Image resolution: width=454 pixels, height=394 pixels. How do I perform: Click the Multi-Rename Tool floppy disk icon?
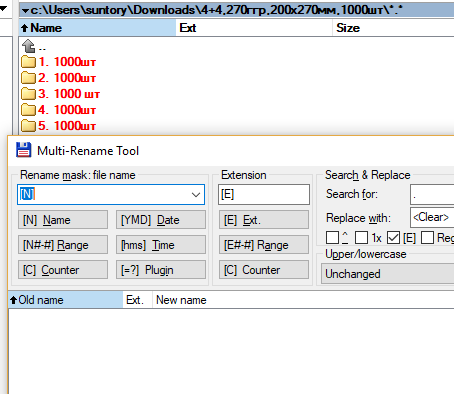[23, 150]
